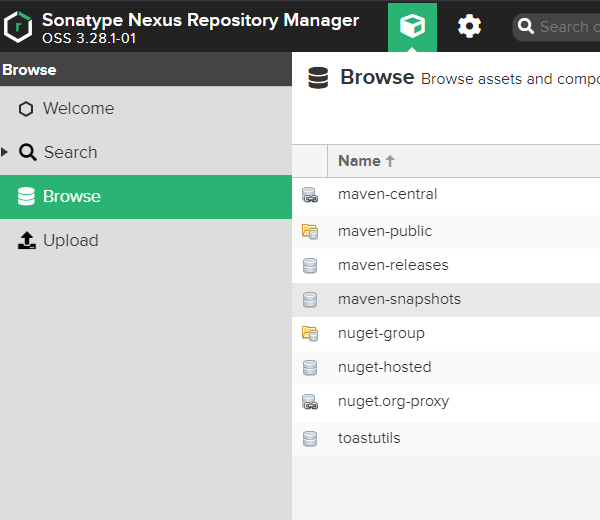The width and height of the screenshot is (600, 520).
Task: Open the maven-releases repository
Action: coord(393,265)
